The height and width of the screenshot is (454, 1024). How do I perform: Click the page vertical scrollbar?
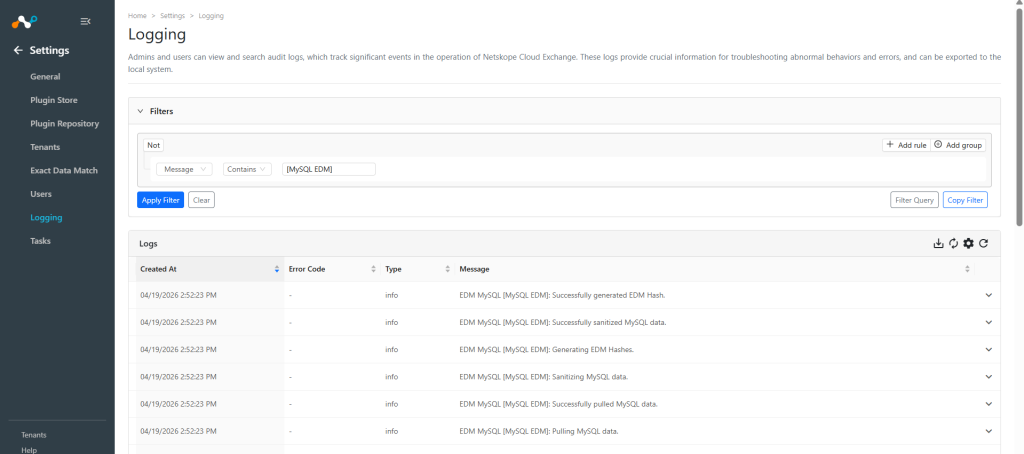coord(1019,118)
